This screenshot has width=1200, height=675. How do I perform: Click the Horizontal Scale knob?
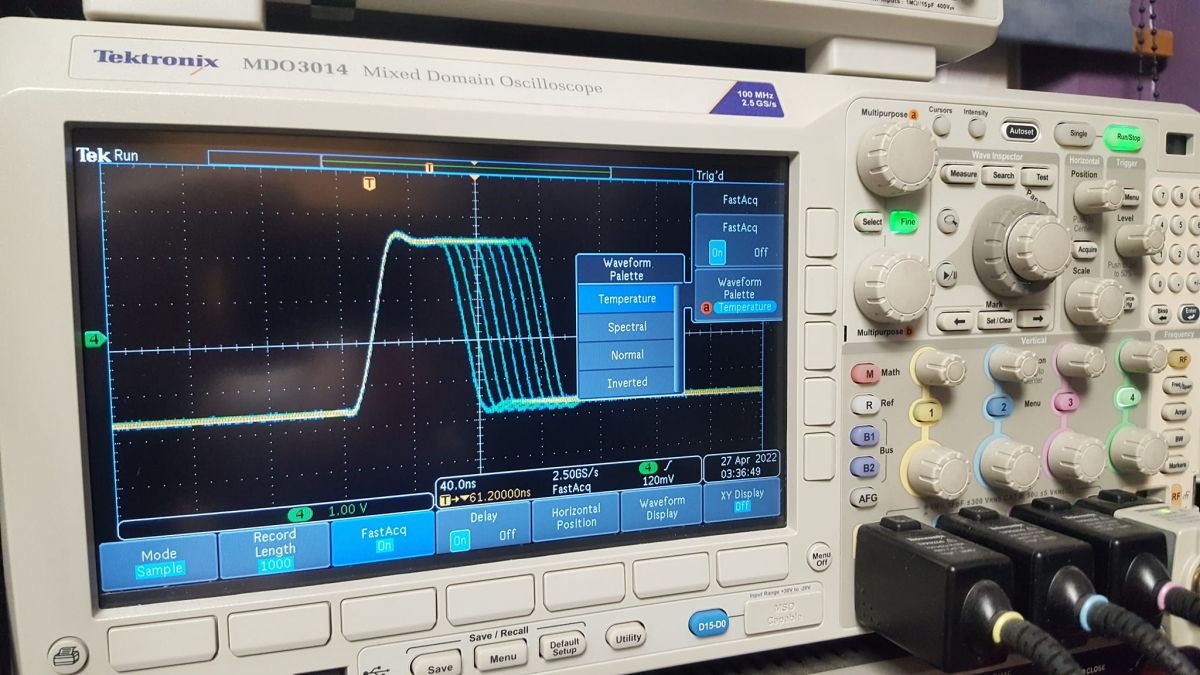point(1094,300)
